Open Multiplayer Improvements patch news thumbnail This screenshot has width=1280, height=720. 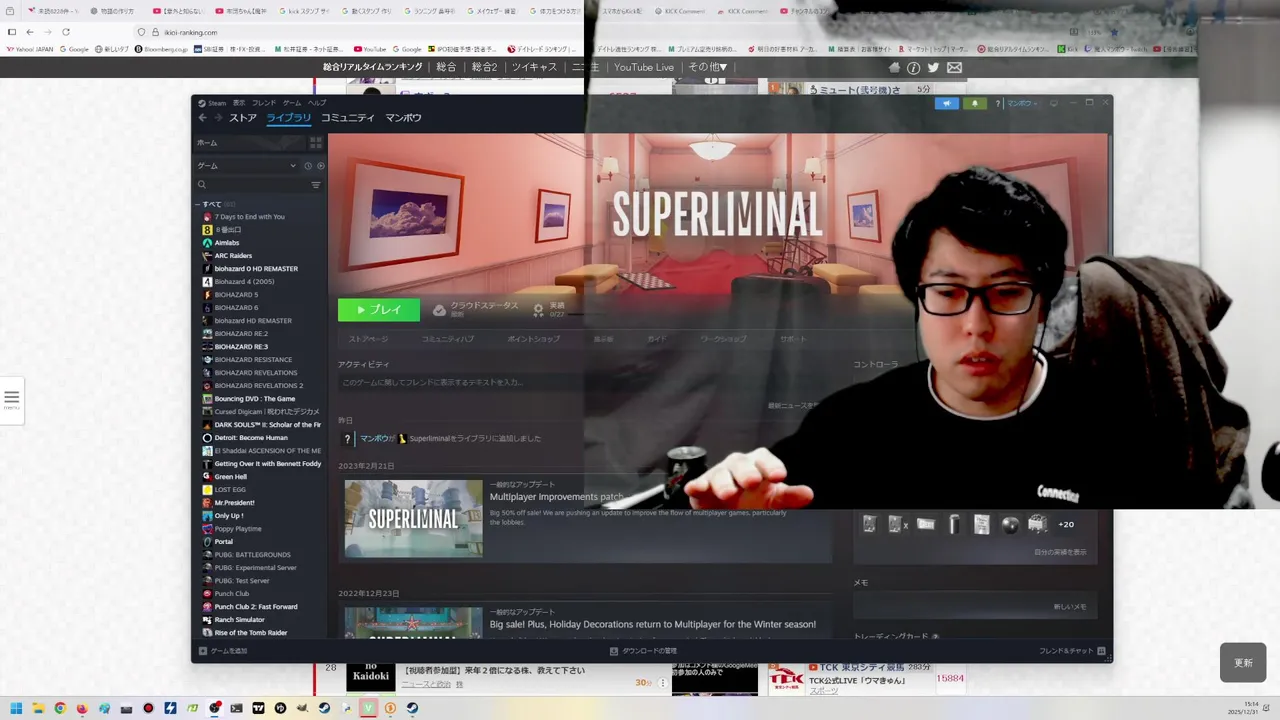coord(413,518)
